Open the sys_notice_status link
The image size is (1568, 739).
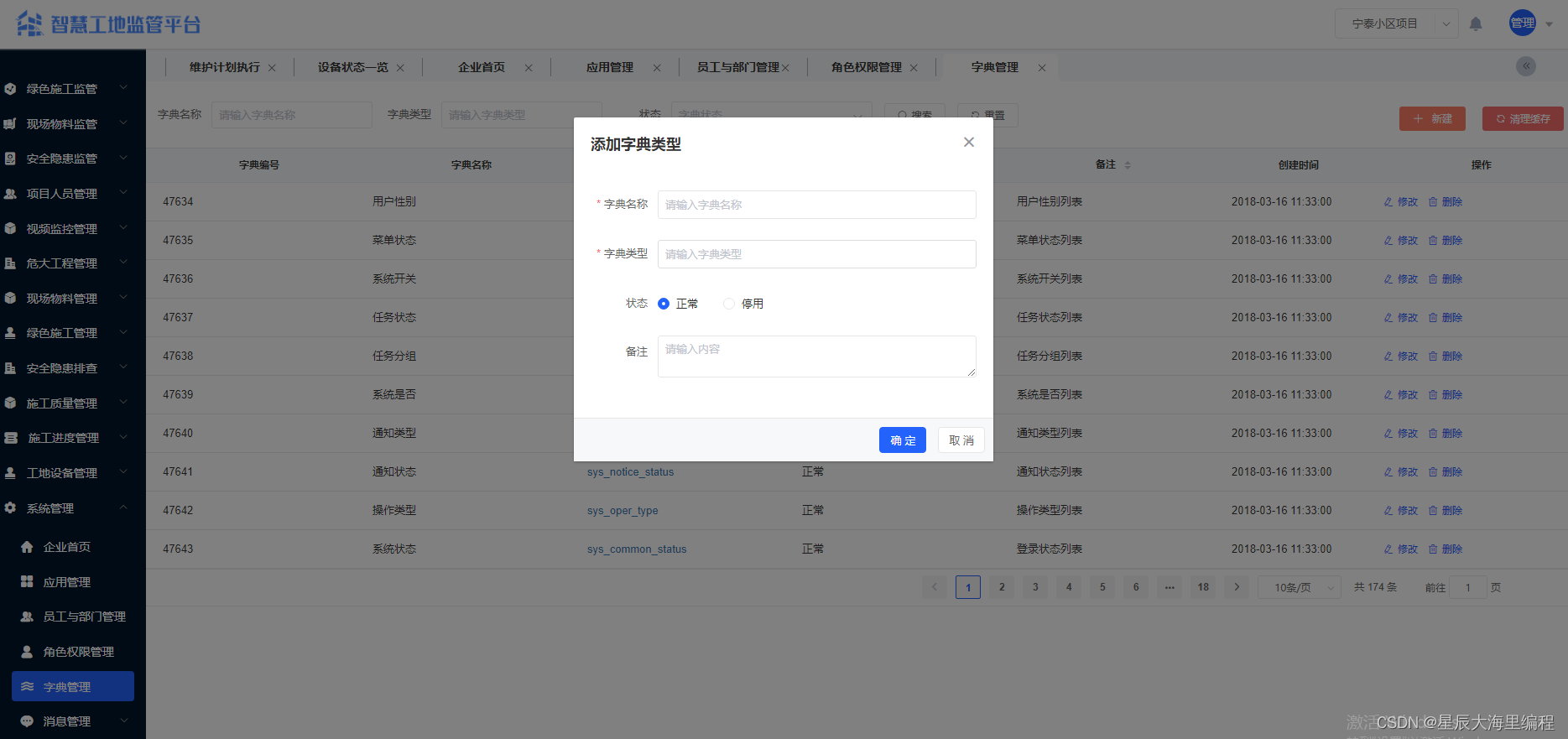pyautogui.click(x=631, y=472)
